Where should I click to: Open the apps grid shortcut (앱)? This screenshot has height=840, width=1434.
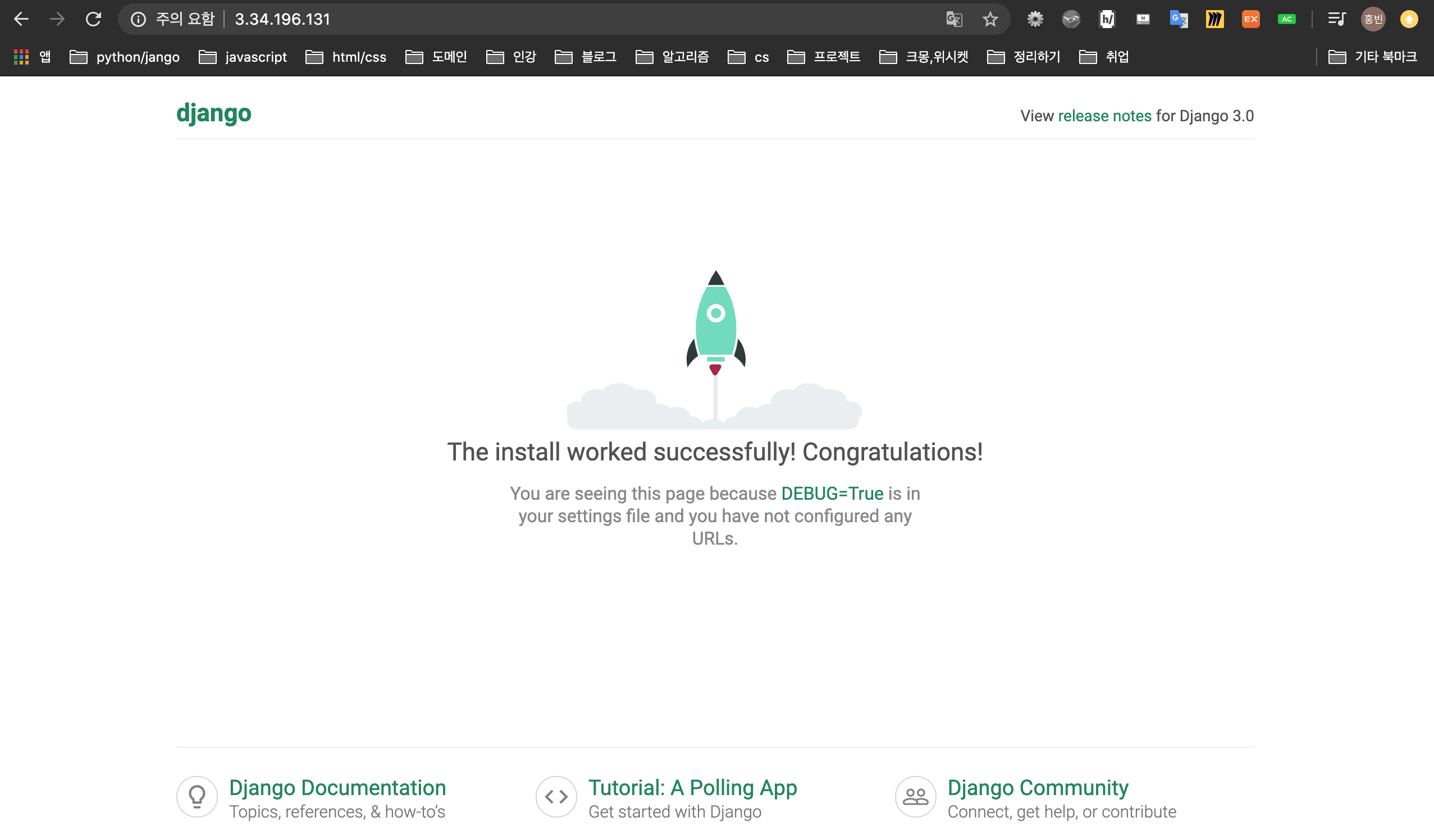32,57
